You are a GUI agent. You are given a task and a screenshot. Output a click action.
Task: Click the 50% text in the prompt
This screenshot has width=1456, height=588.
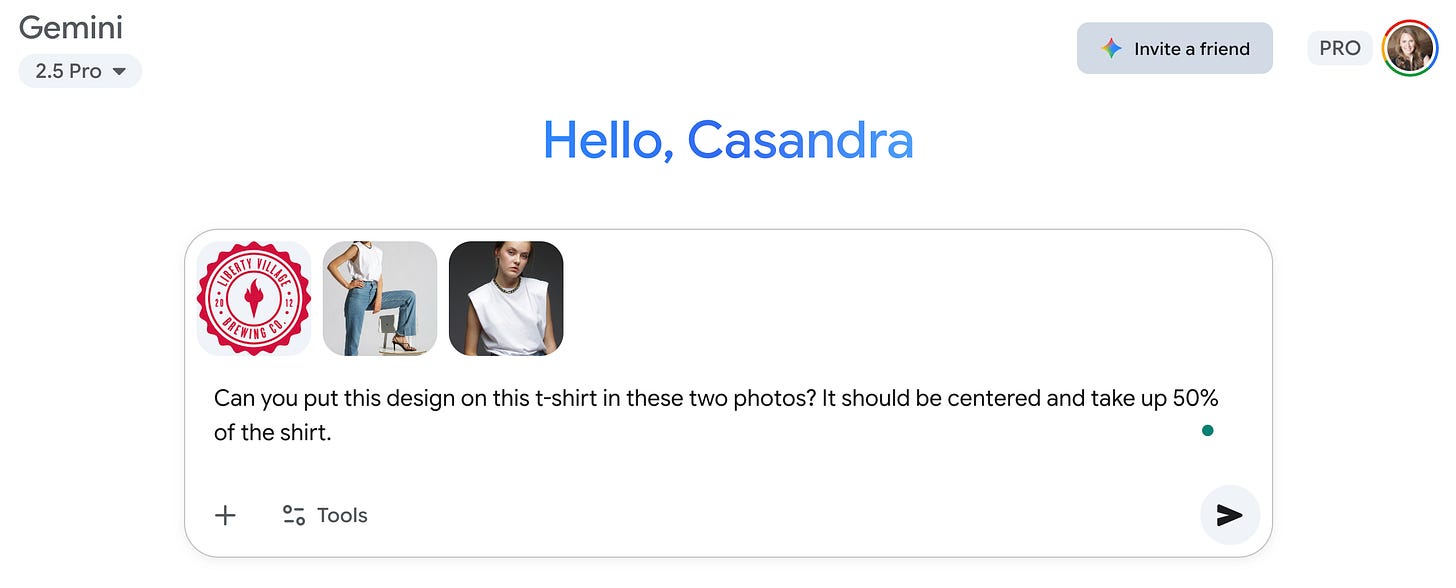click(x=1195, y=398)
